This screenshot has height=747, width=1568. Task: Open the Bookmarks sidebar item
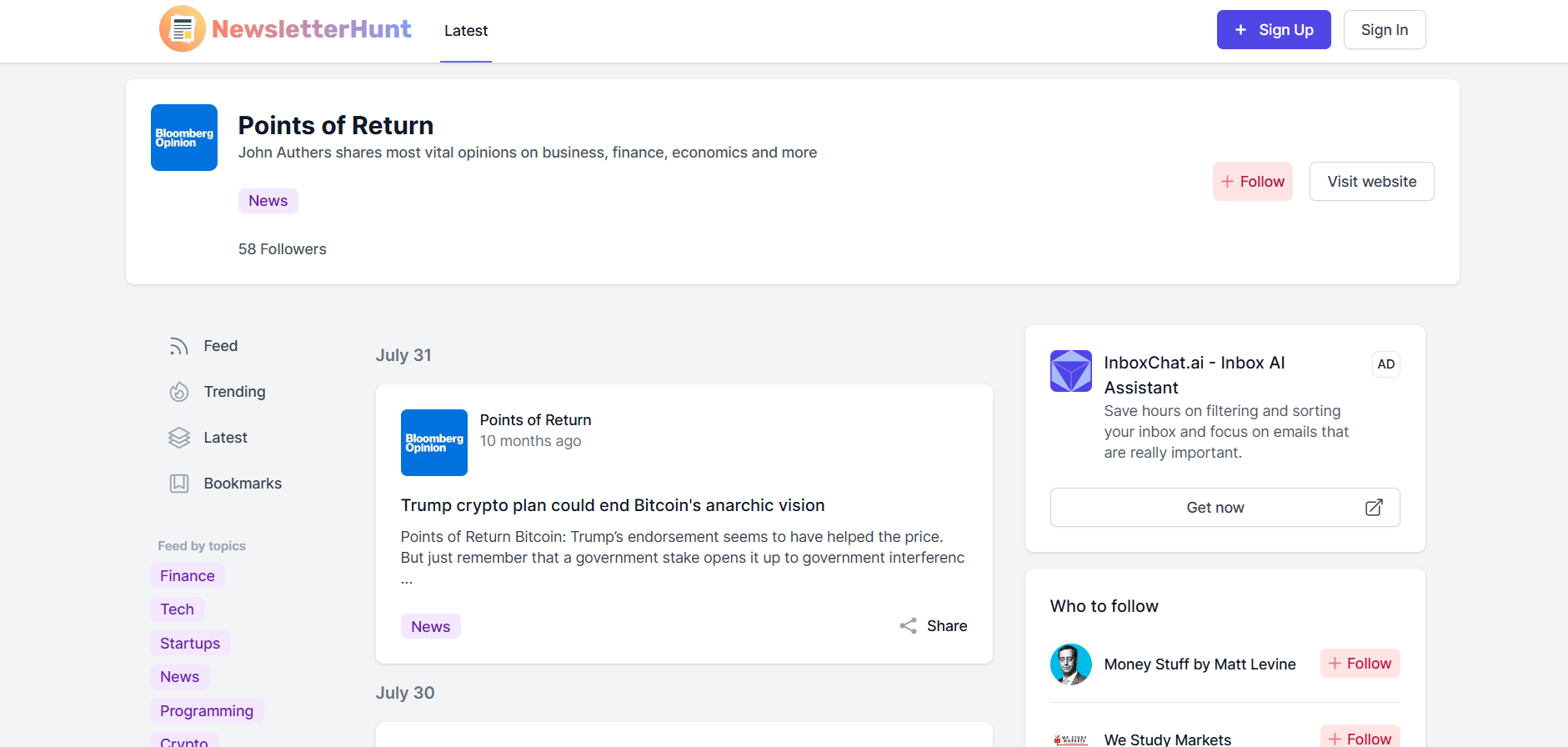click(x=243, y=484)
